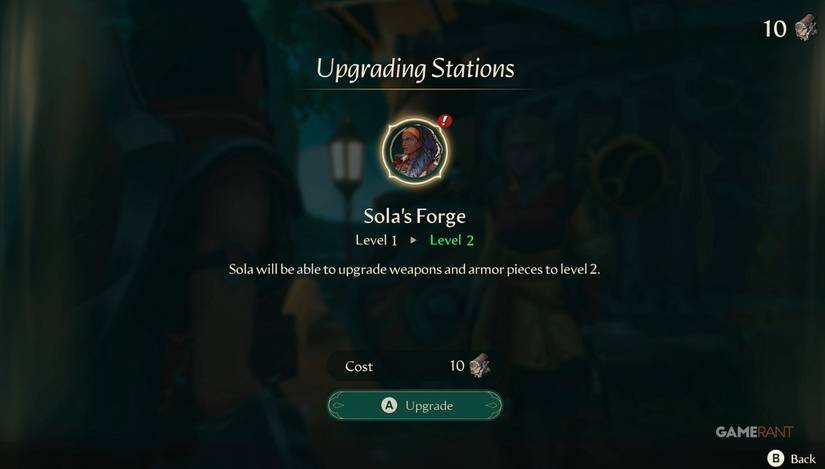
Task: Click the green Upgrade button
Action: [415, 405]
